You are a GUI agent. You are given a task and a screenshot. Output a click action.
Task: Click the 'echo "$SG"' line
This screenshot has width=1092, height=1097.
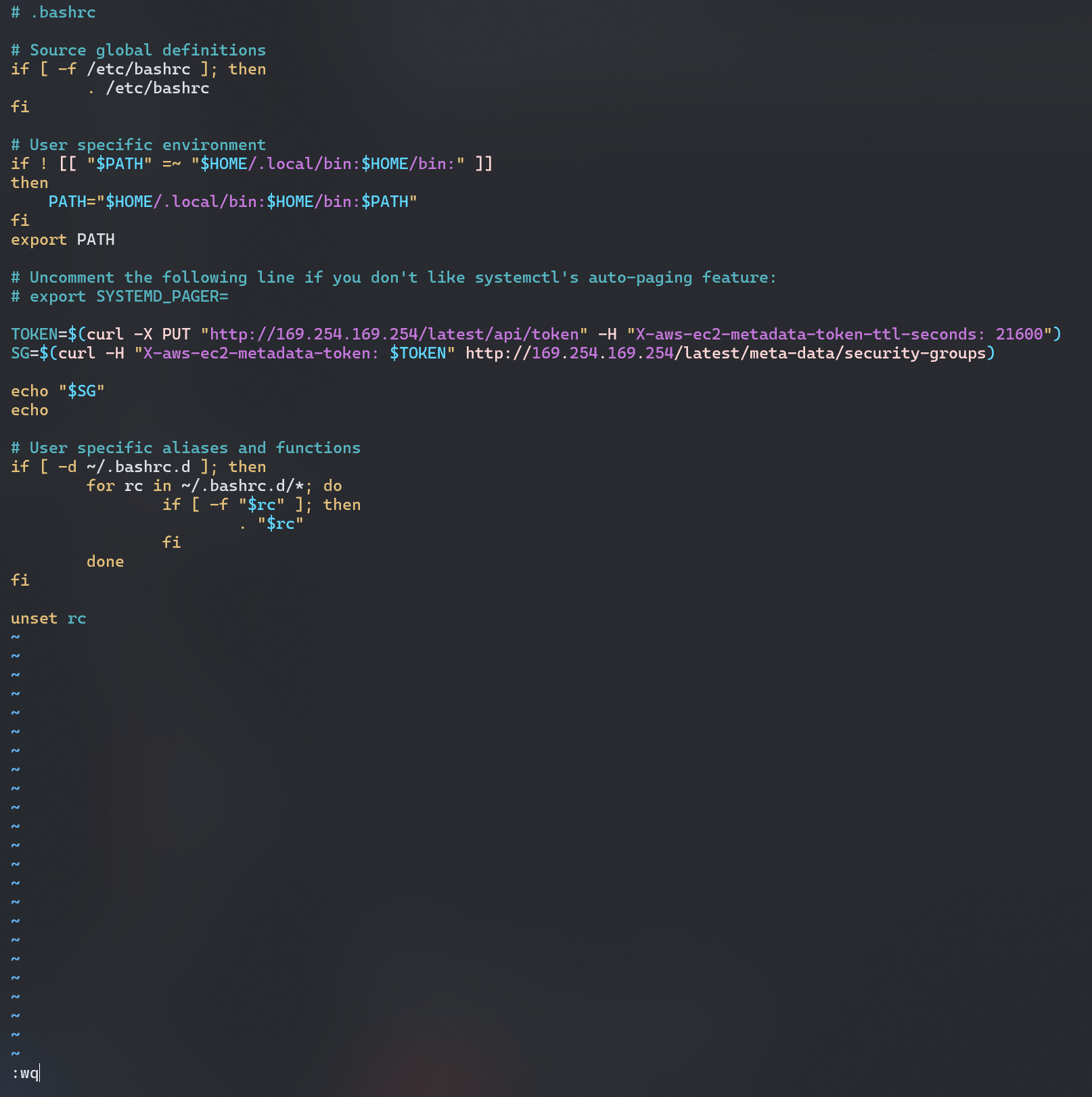point(58,391)
